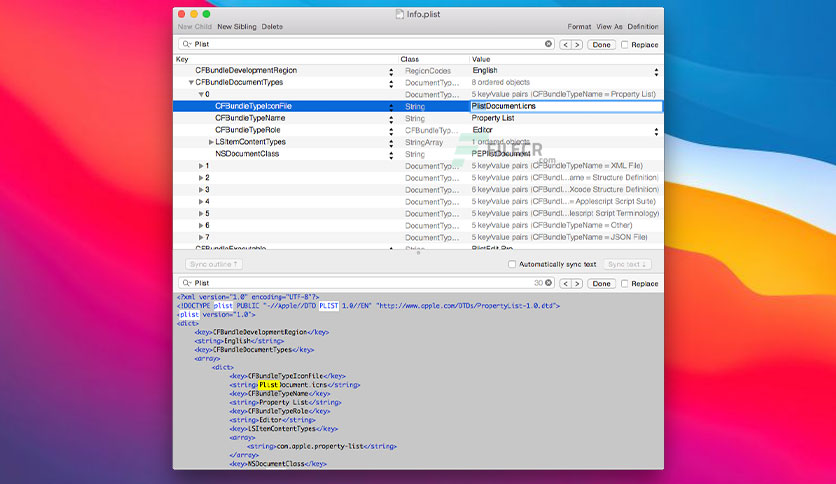
Task: Open the View As toolbar menu
Action: pyautogui.click(x=609, y=27)
